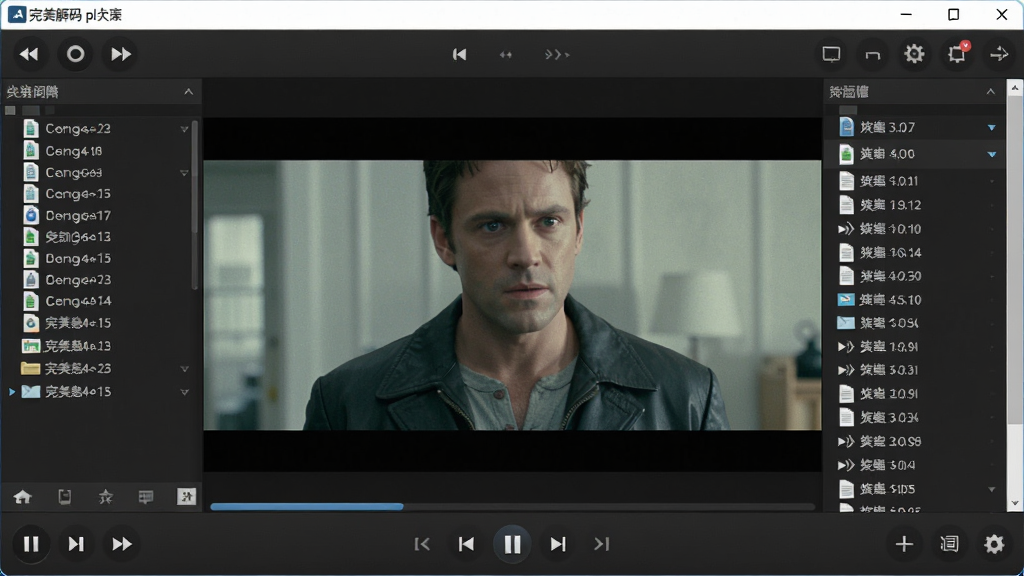Image resolution: width=1024 pixels, height=576 pixels.
Task: Click the circle record button in top toolbar
Action: pyautogui.click(x=75, y=54)
